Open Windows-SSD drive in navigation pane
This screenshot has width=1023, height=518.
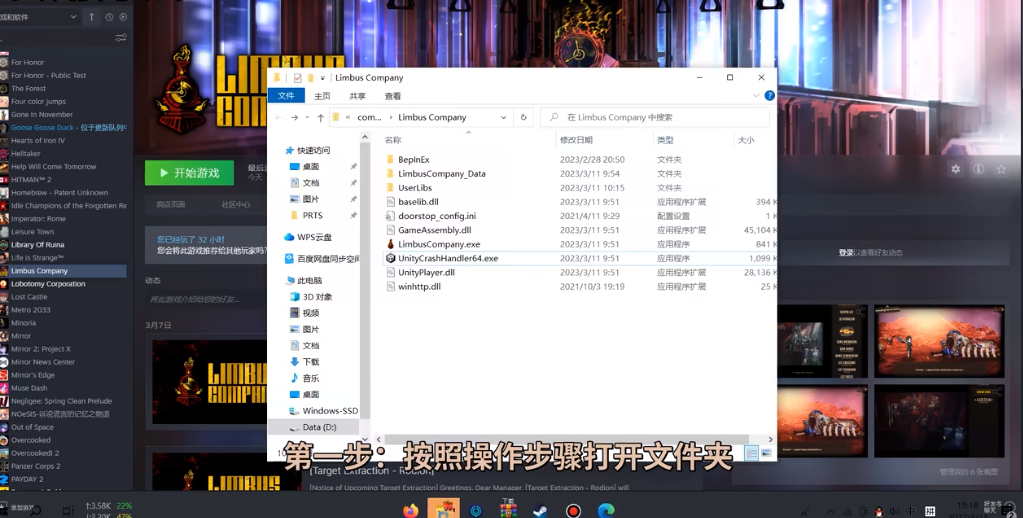[x=329, y=411]
